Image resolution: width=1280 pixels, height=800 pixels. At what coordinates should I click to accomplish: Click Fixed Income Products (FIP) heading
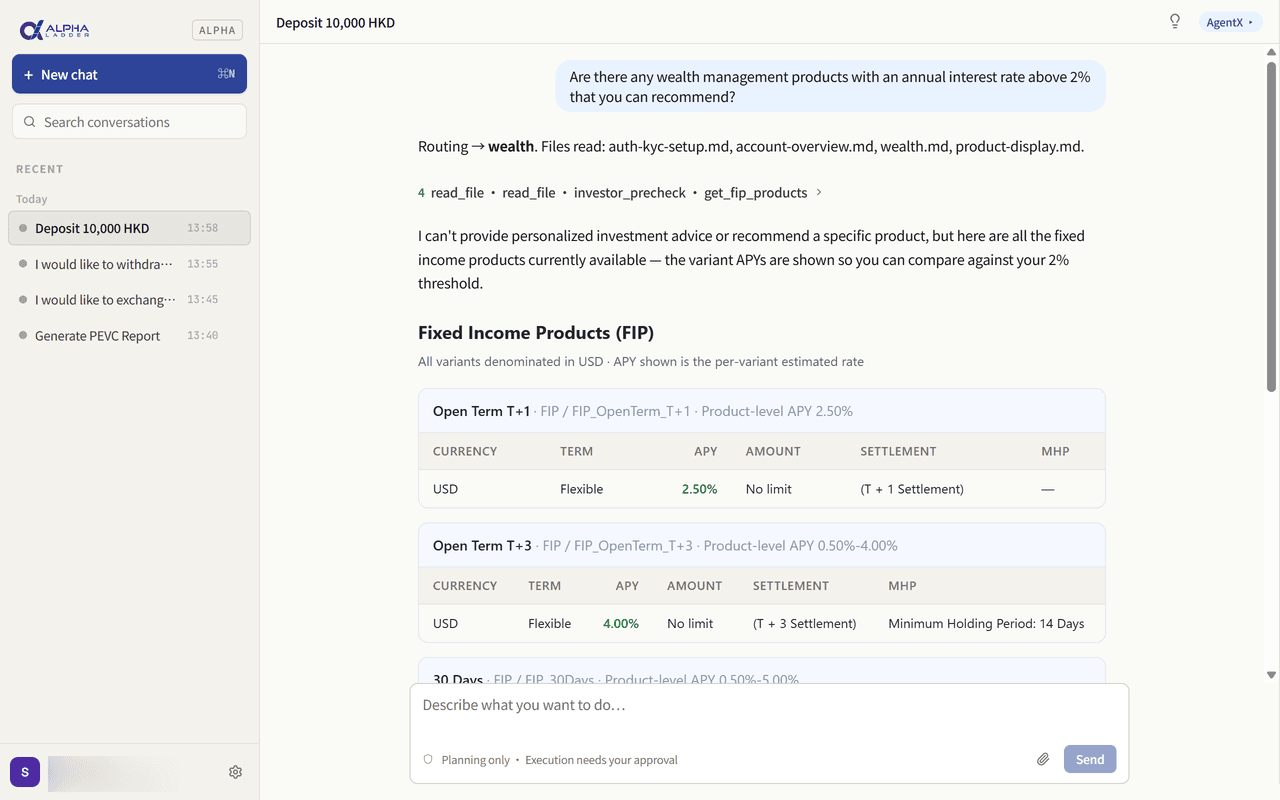point(536,333)
